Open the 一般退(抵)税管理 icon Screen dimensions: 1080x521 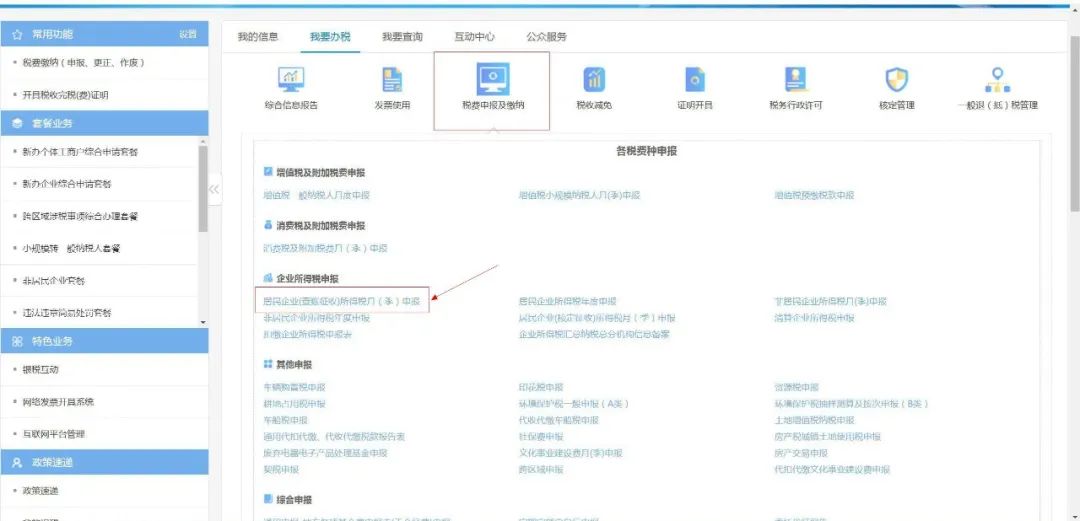(997, 80)
